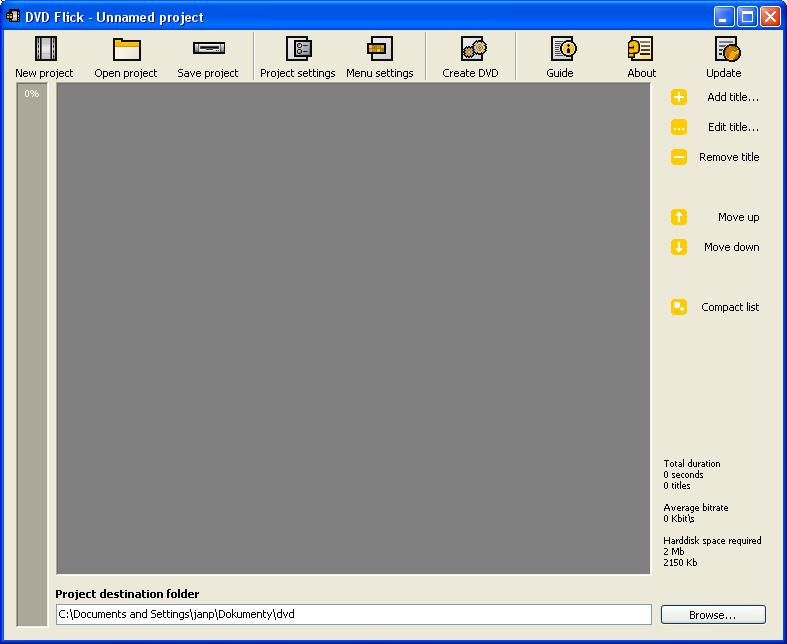
Task: Browse for project destination folder
Action: [x=713, y=614]
